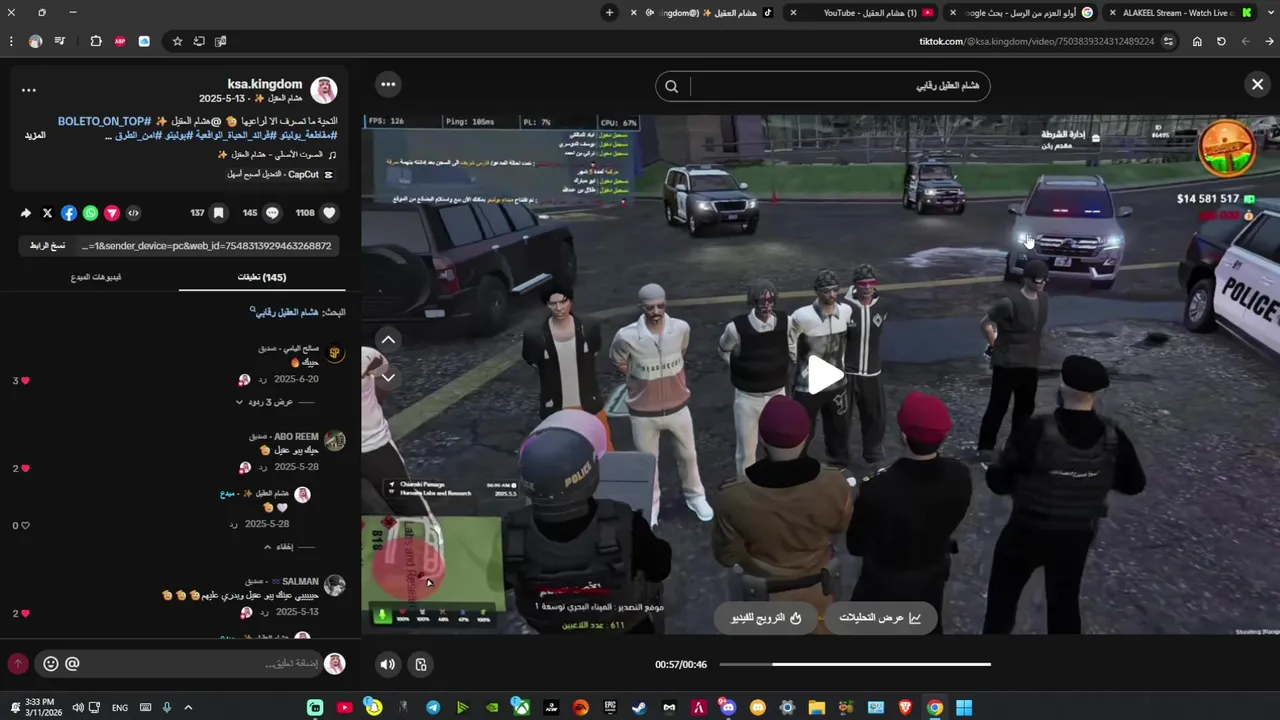Switch to the YouTube هشام العقيل tab
This screenshot has width=1280, height=720.
(862, 13)
